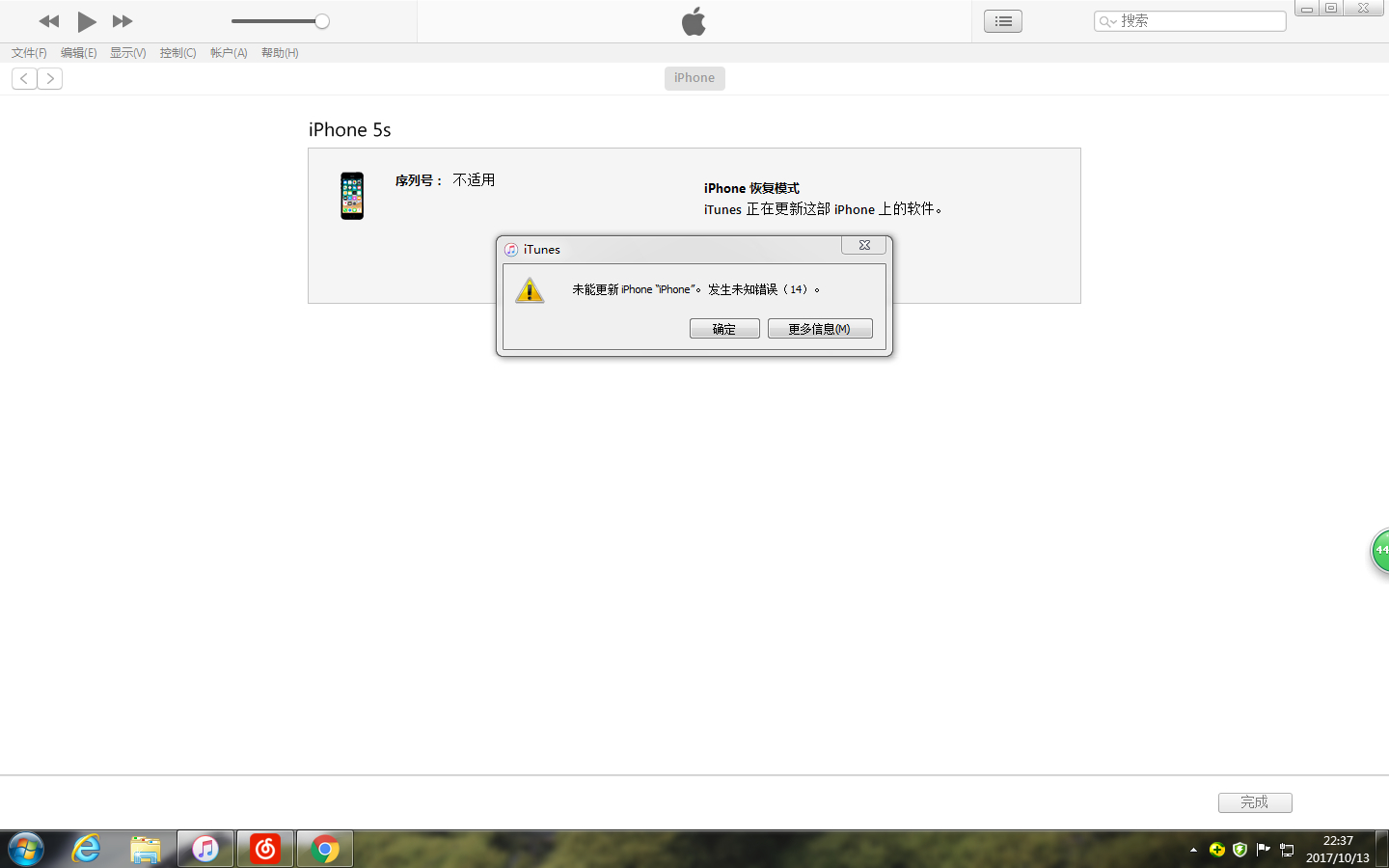Open the Windows Start menu
This screenshot has width=1389, height=868.
[x=26, y=850]
